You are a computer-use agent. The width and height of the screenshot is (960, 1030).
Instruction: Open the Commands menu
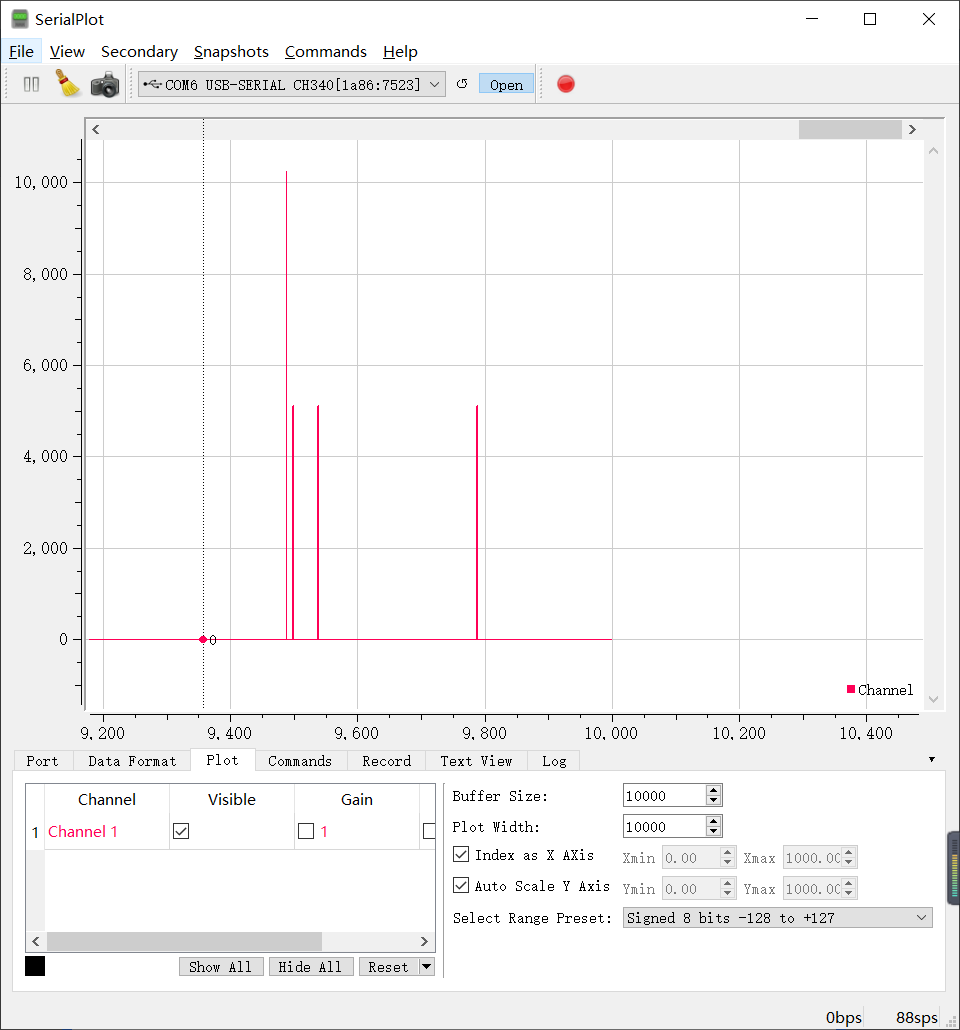326,51
